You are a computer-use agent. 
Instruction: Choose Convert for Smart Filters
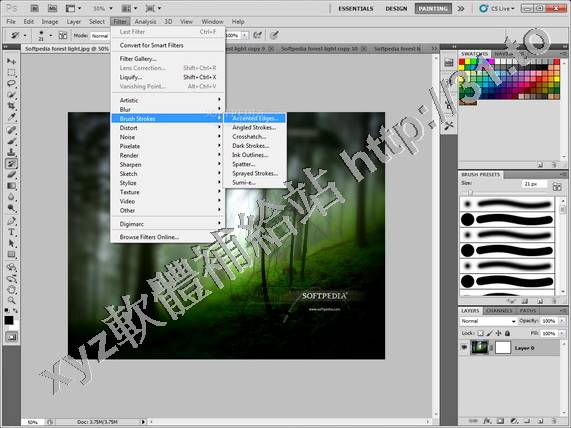click(168, 45)
